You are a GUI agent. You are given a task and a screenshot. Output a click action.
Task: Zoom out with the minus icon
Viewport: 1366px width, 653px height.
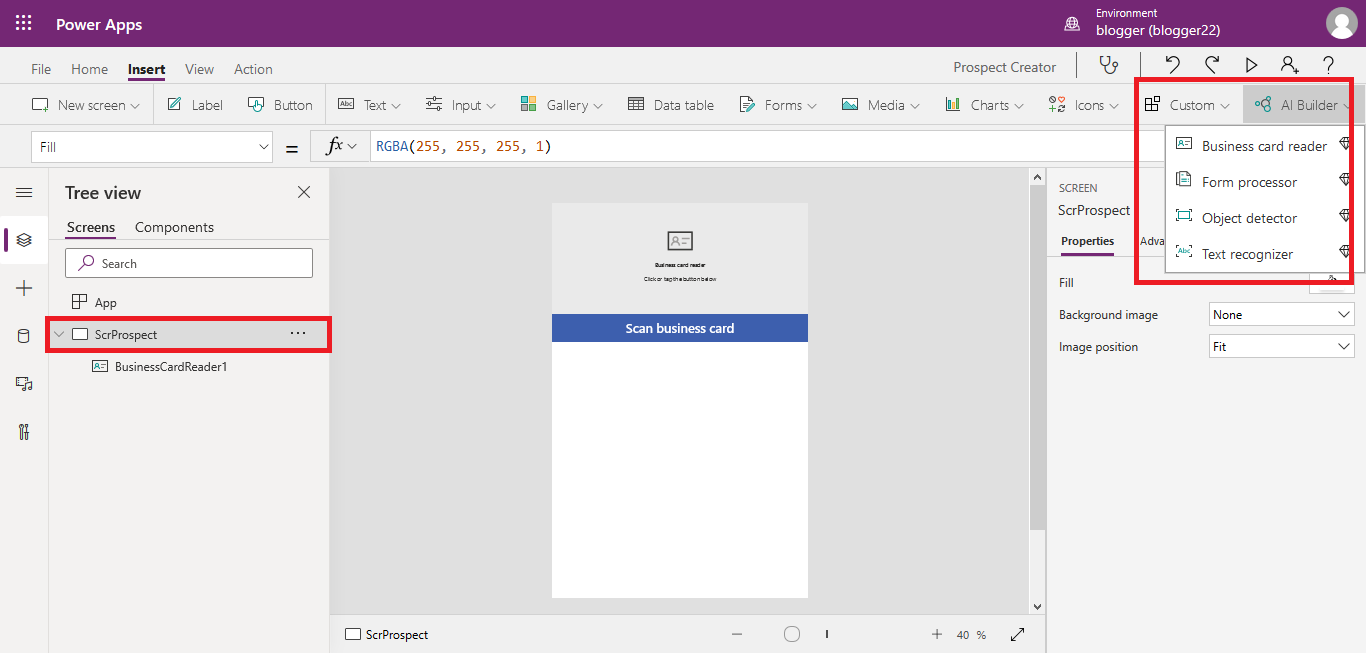point(737,635)
